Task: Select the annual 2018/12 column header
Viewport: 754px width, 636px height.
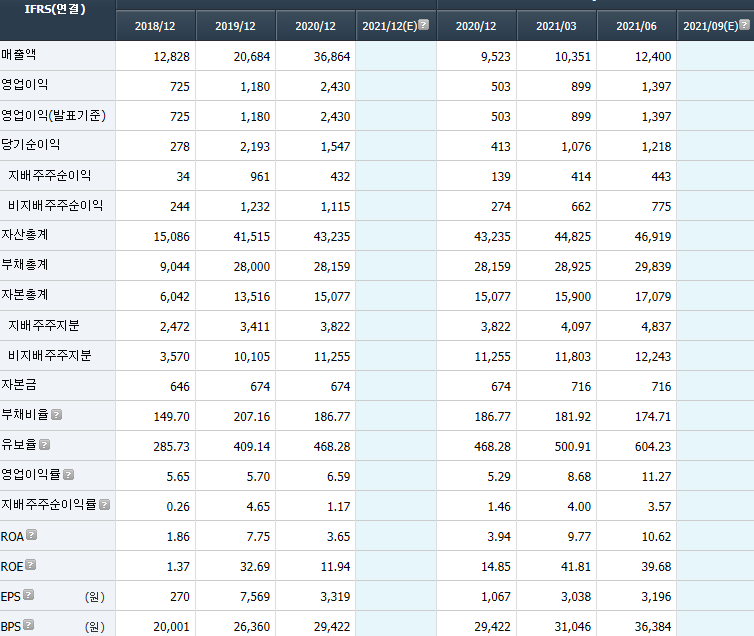Action: click(x=155, y=26)
